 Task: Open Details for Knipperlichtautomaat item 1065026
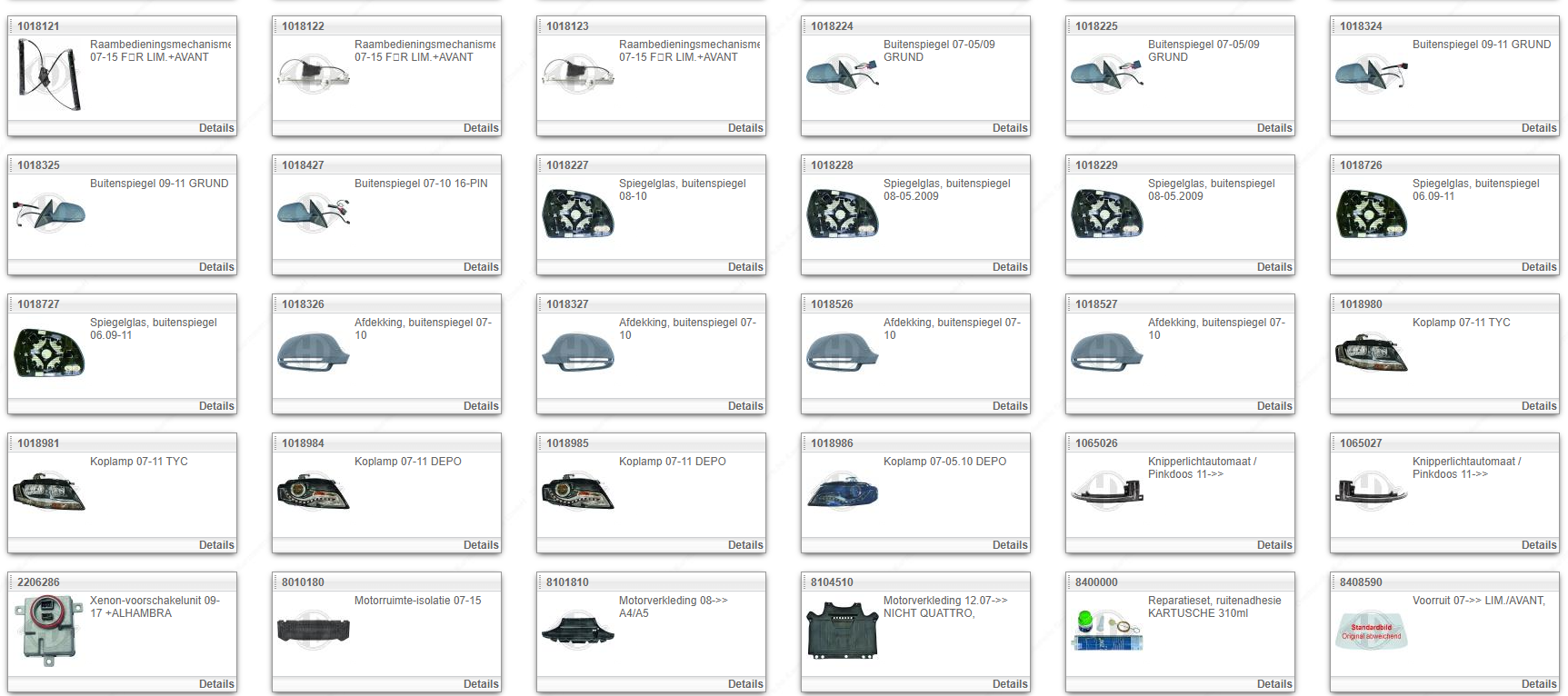1273,545
